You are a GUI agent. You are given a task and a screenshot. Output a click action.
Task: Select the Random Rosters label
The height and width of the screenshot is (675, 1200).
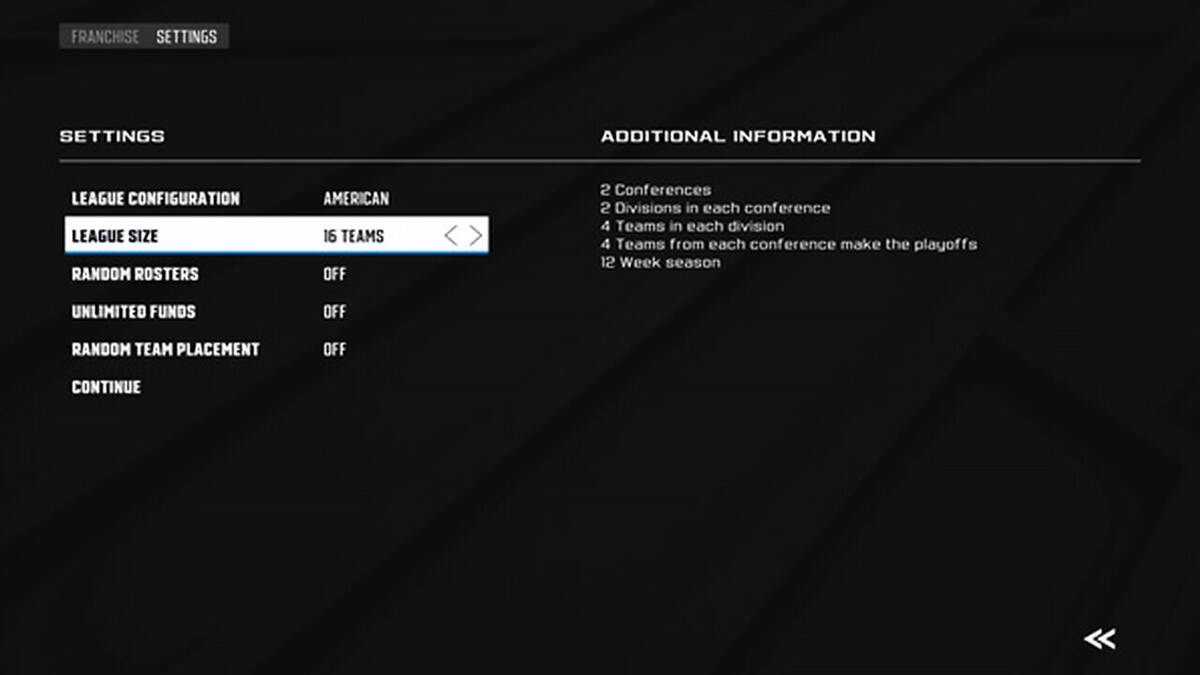click(135, 274)
